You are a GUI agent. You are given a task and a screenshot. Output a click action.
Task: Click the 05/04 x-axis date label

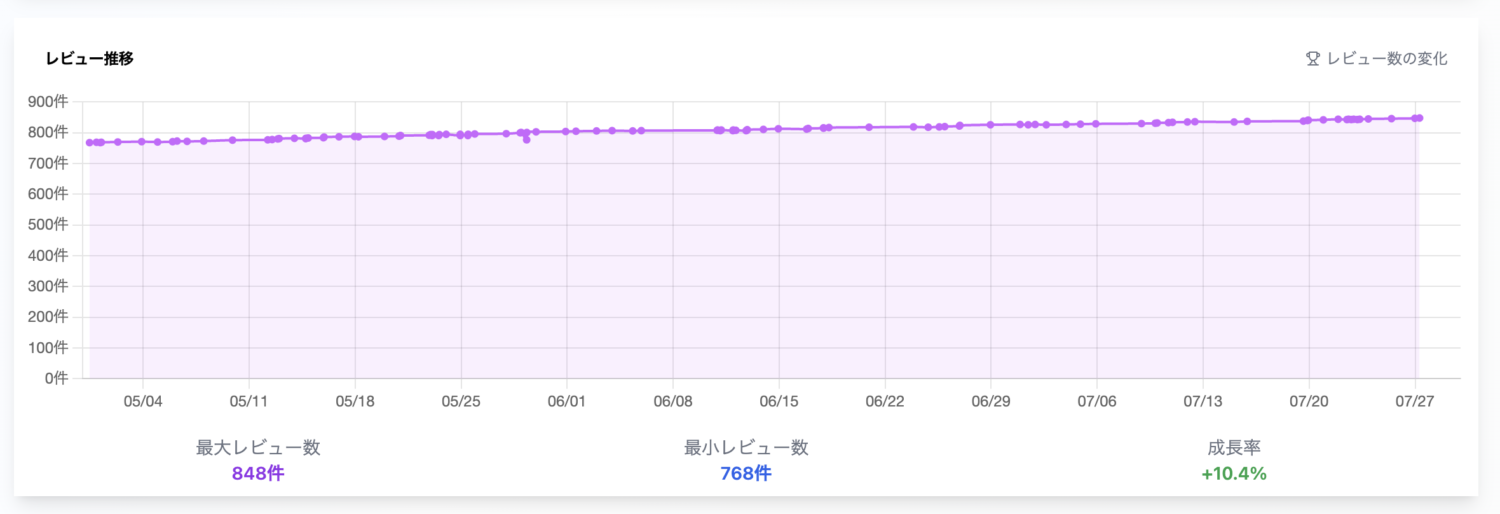142,402
